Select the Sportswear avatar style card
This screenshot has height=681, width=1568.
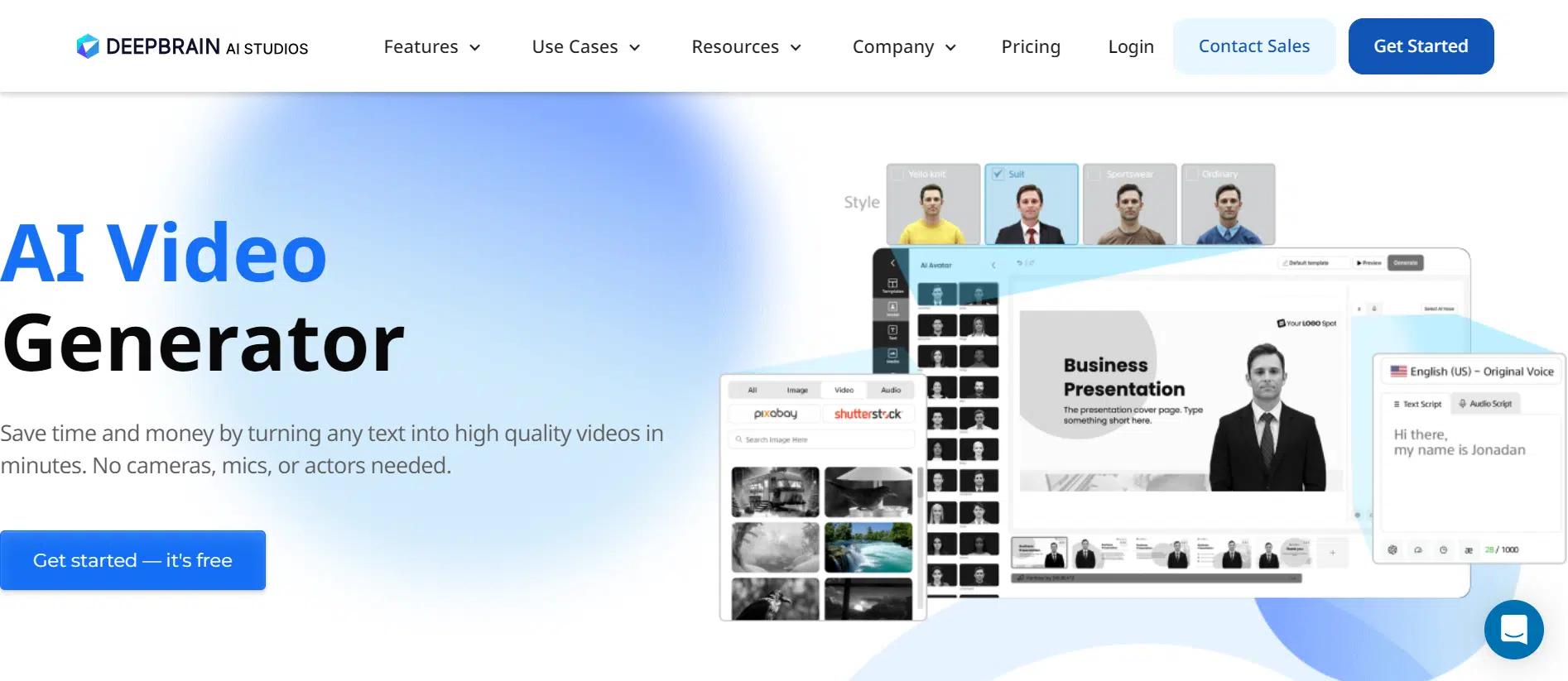tap(1129, 204)
